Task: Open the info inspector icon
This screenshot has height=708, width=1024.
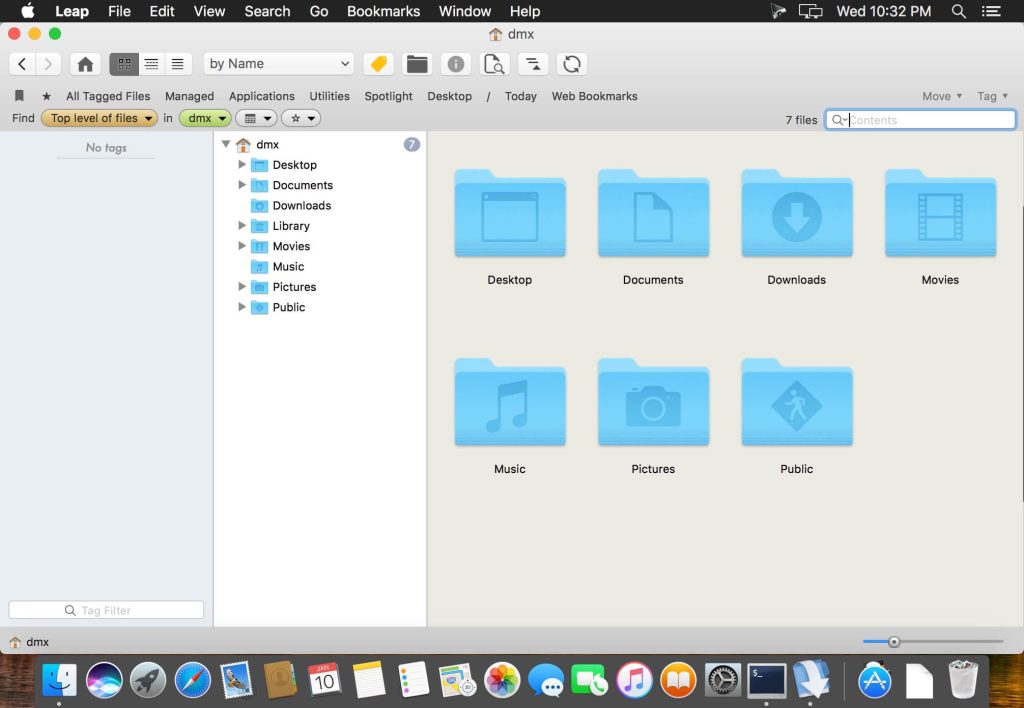Action: click(x=456, y=64)
